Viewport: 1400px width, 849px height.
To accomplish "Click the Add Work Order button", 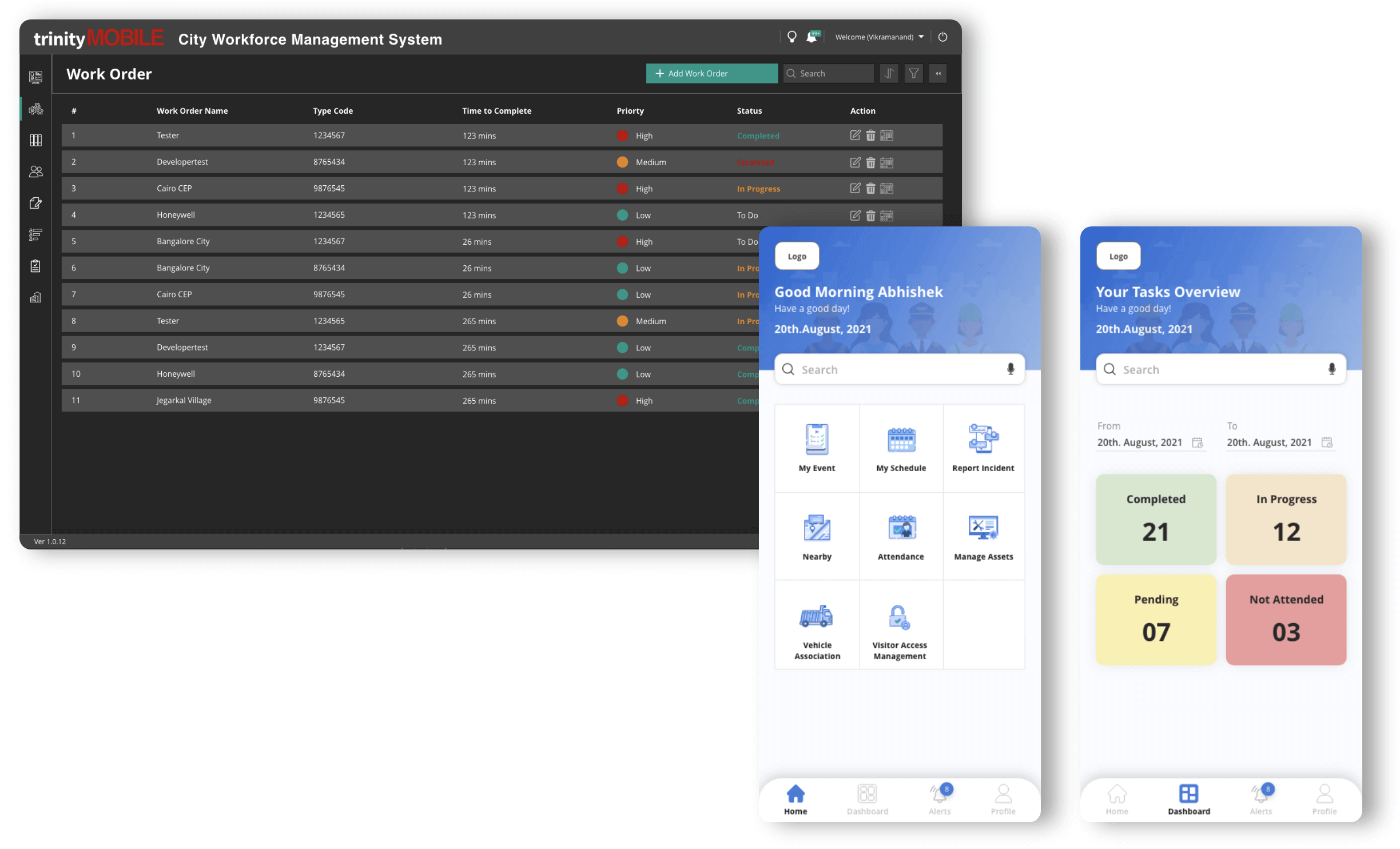I will click(x=711, y=74).
